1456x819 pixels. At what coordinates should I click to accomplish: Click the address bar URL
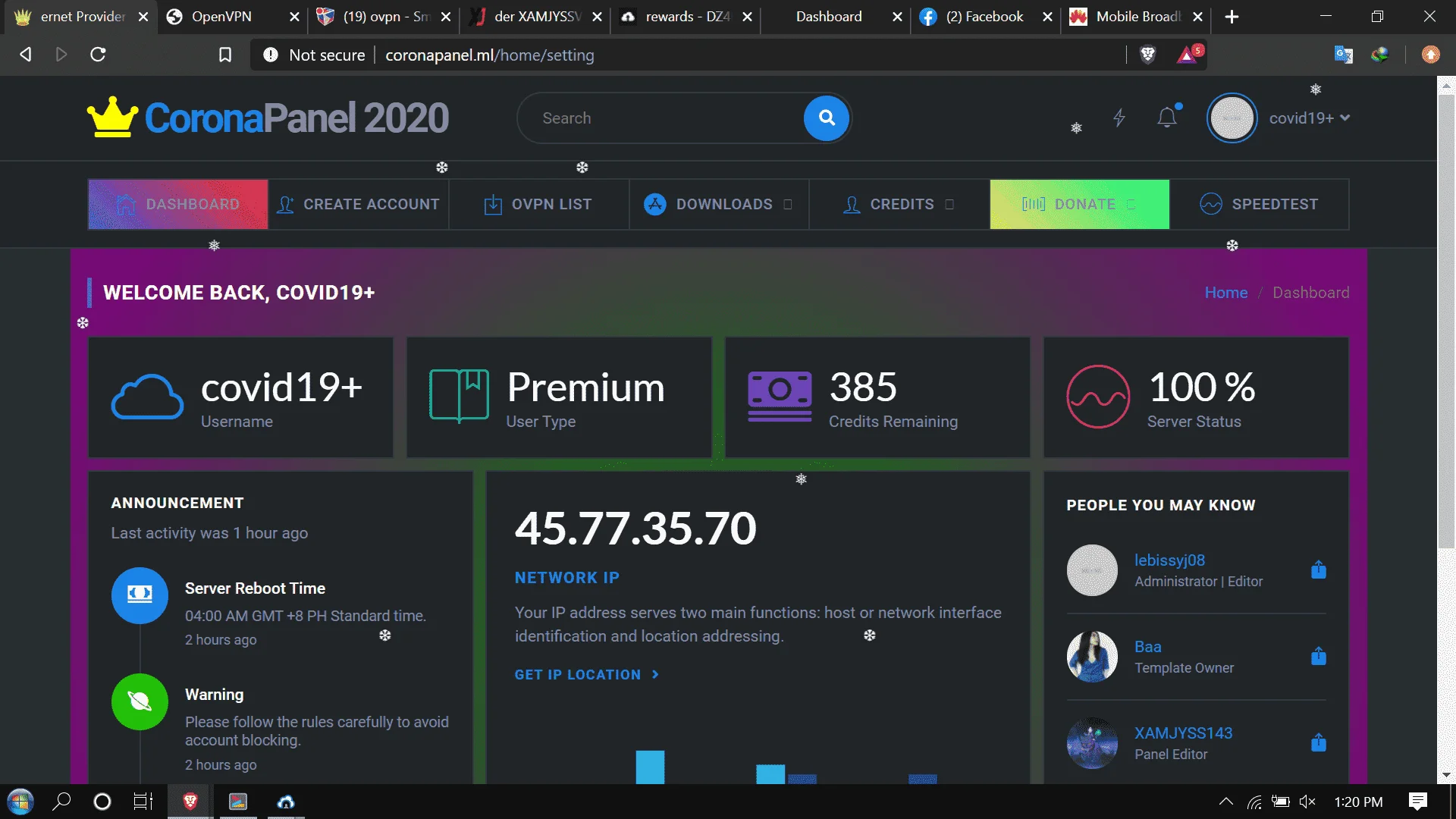[x=490, y=55]
